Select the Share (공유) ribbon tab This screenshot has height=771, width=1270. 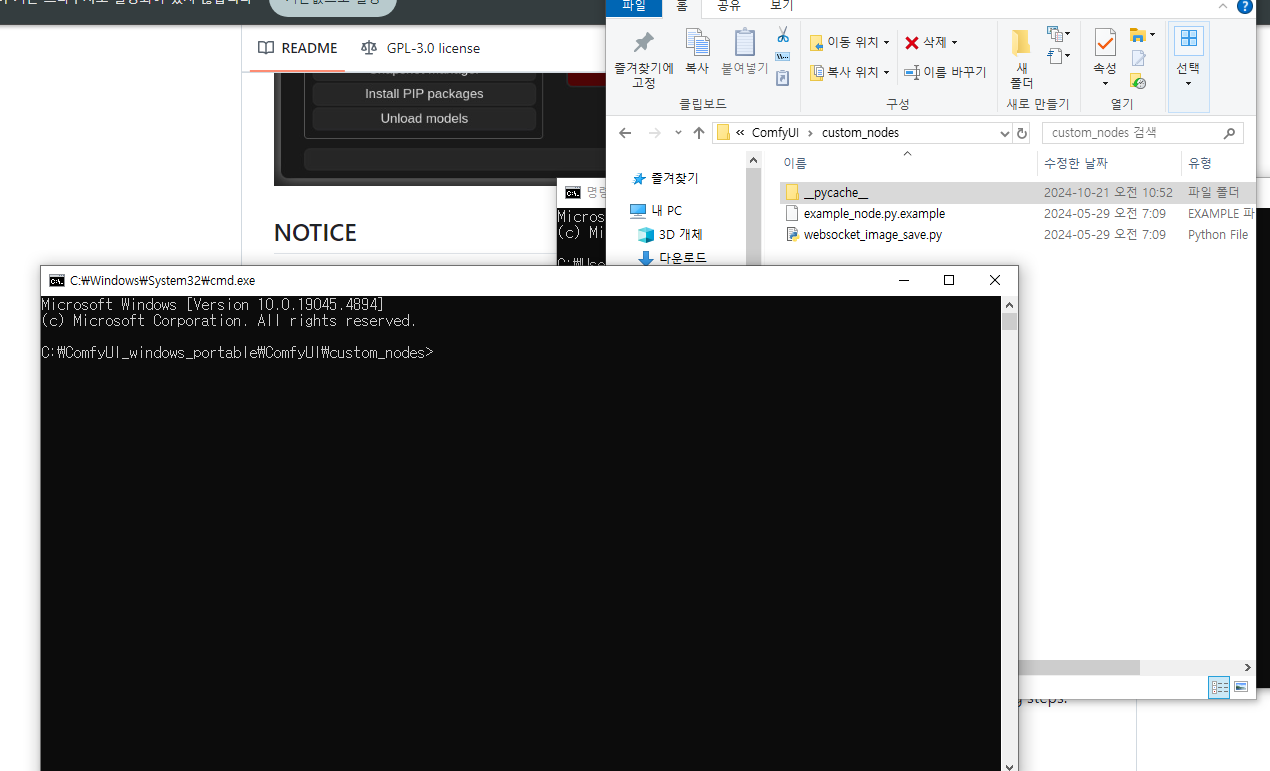(728, 6)
